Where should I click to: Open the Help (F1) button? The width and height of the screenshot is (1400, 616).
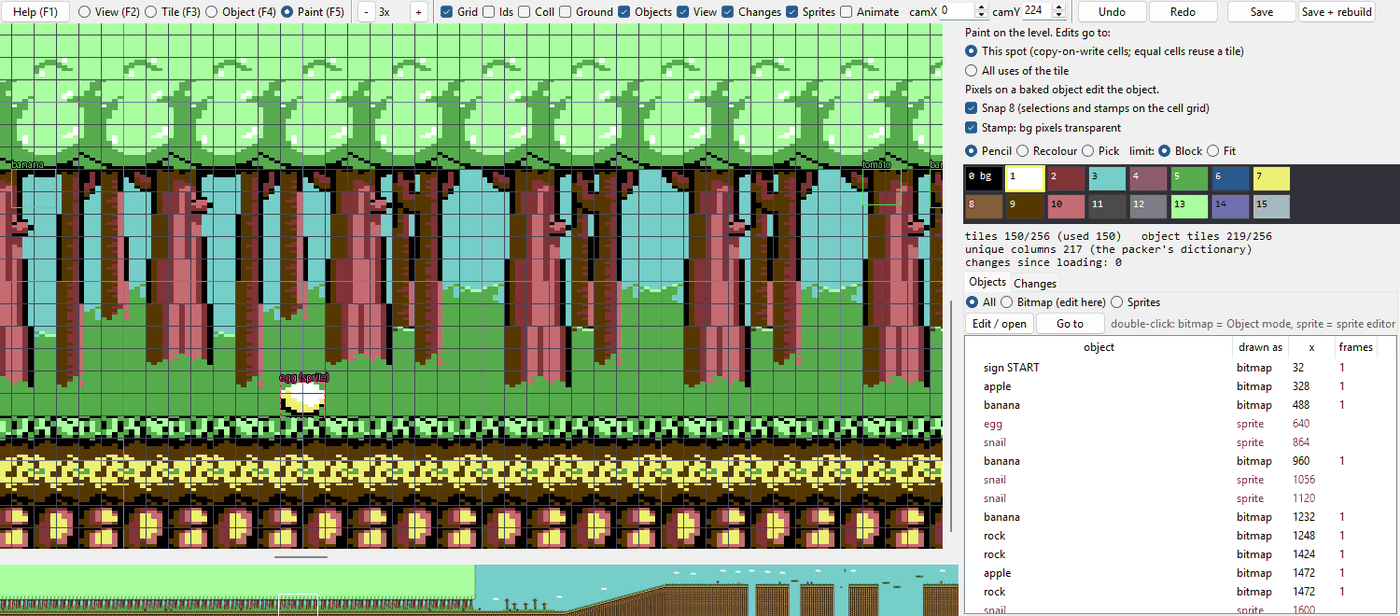pos(35,12)
